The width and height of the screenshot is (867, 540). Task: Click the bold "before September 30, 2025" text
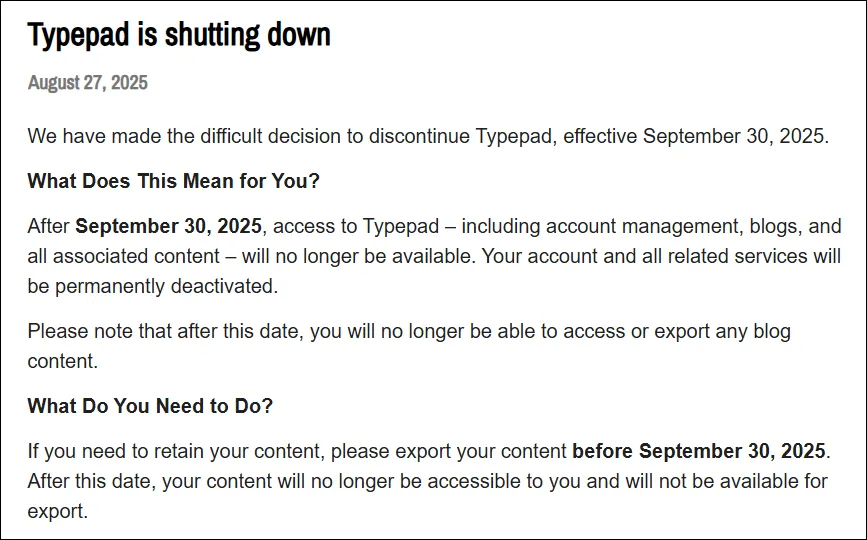pyautogui.click(x=699, y=452)
